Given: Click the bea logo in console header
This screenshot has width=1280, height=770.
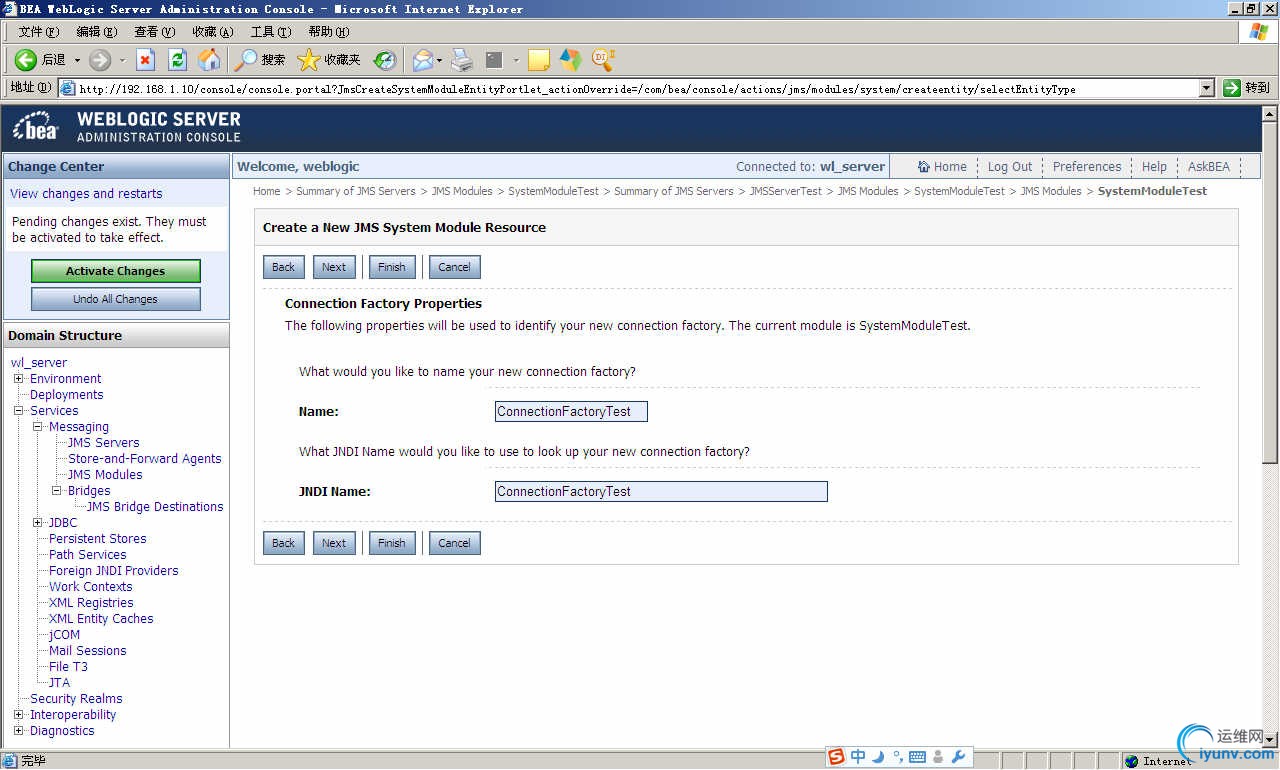Looking at the screenshot, I should tap(36, 128).
